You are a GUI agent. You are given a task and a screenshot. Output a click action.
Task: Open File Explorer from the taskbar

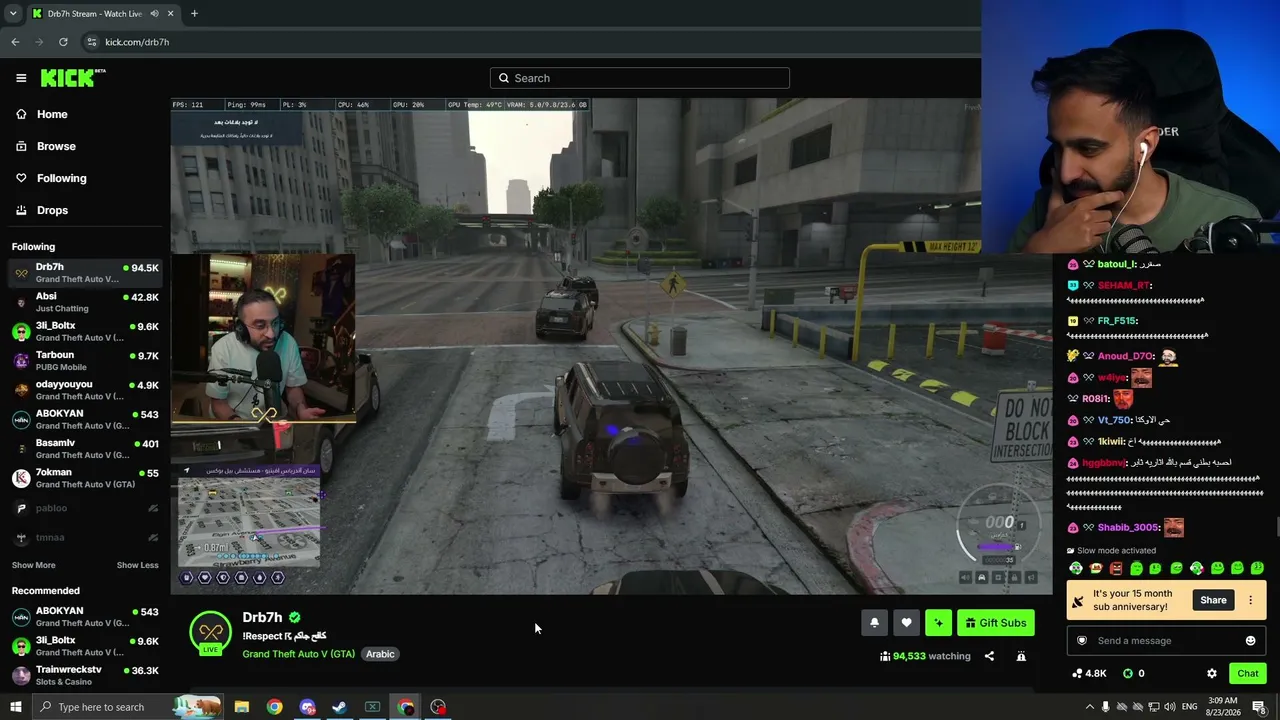242,707
